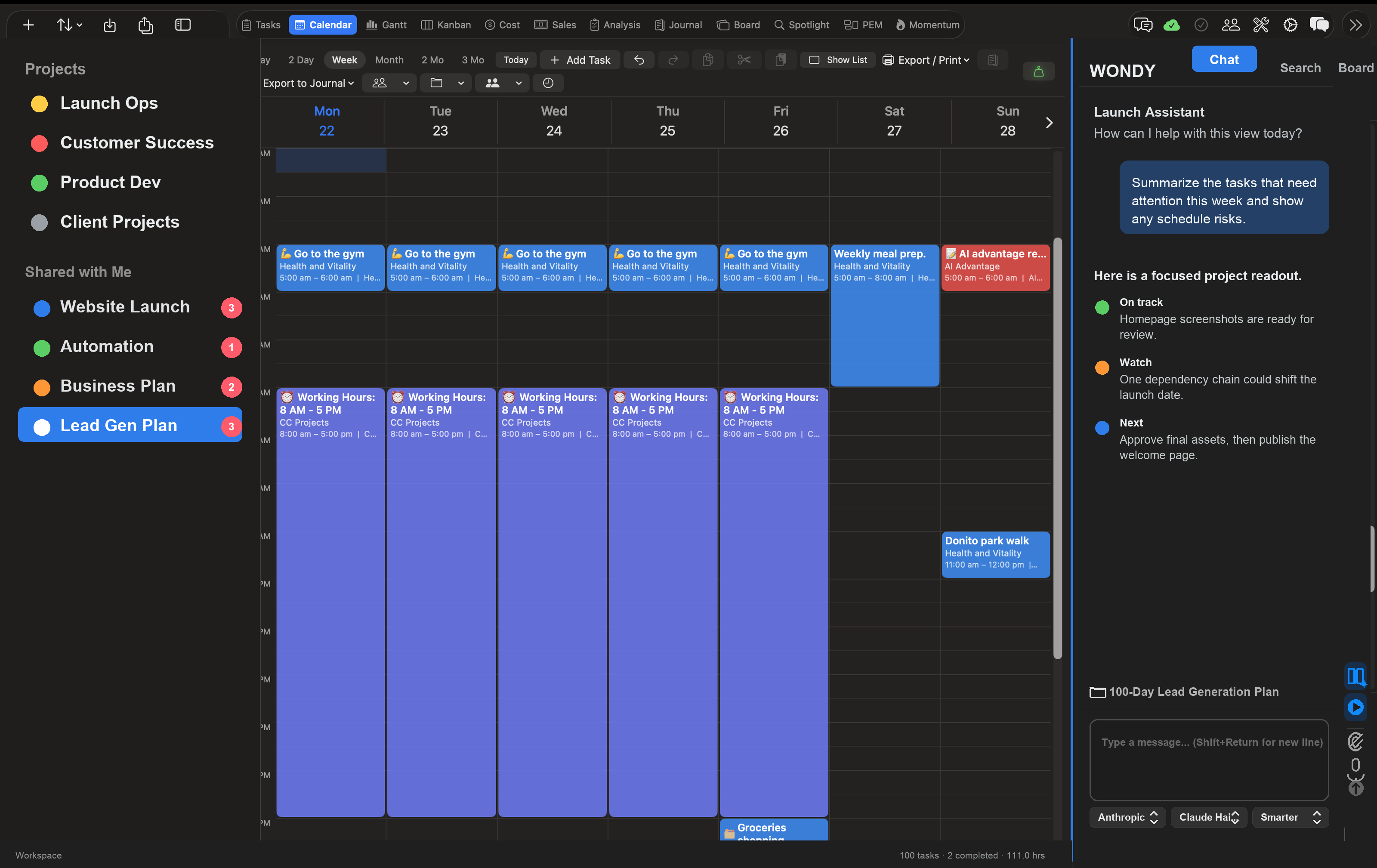Click the blue play button in chat panel

tap(1355, 707)
